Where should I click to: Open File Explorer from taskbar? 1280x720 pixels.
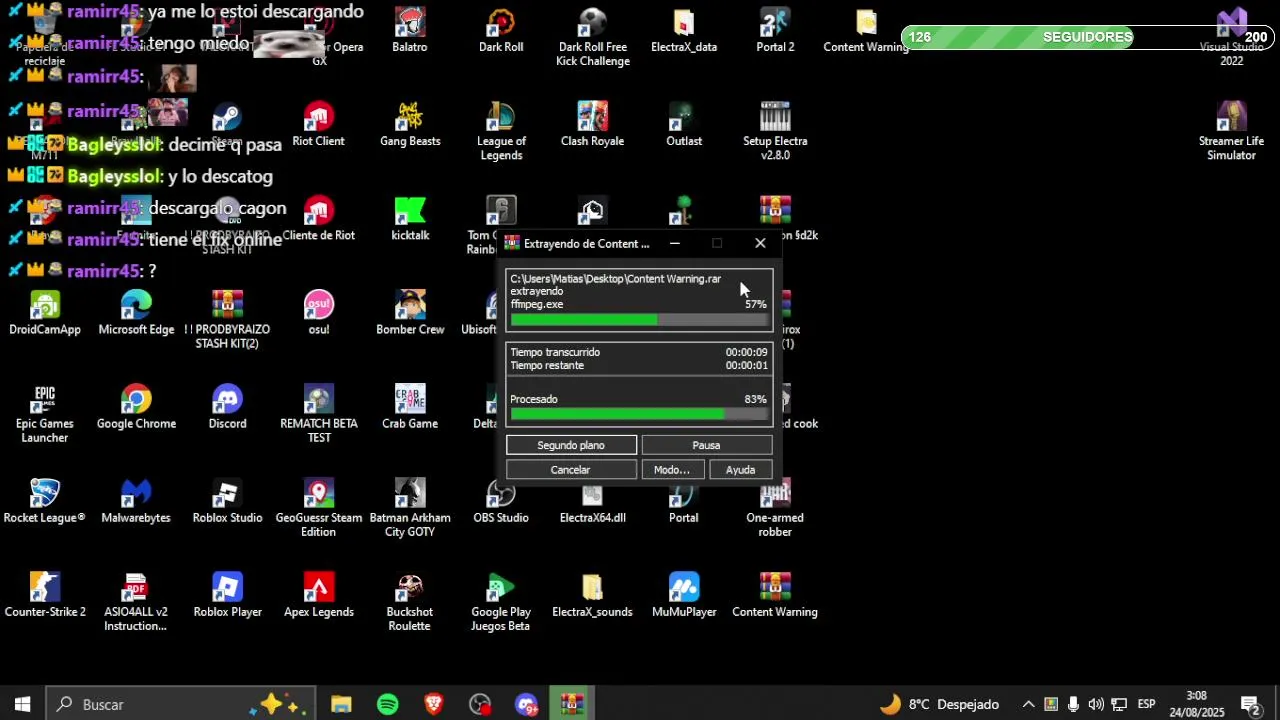[x=341, y=704]
